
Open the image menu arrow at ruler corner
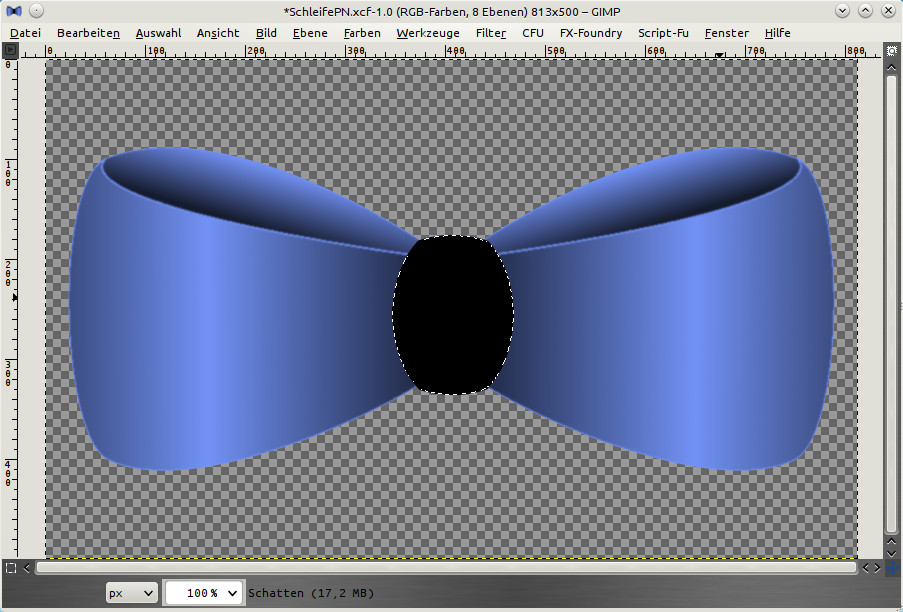click(10, 50)
